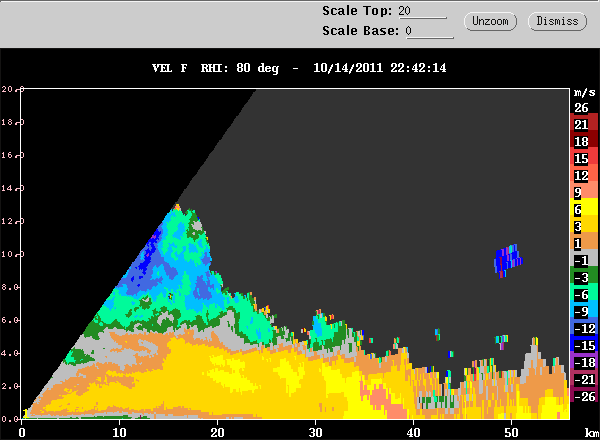Click the 6 m/s yellow swatch

[x=584, y=209]
